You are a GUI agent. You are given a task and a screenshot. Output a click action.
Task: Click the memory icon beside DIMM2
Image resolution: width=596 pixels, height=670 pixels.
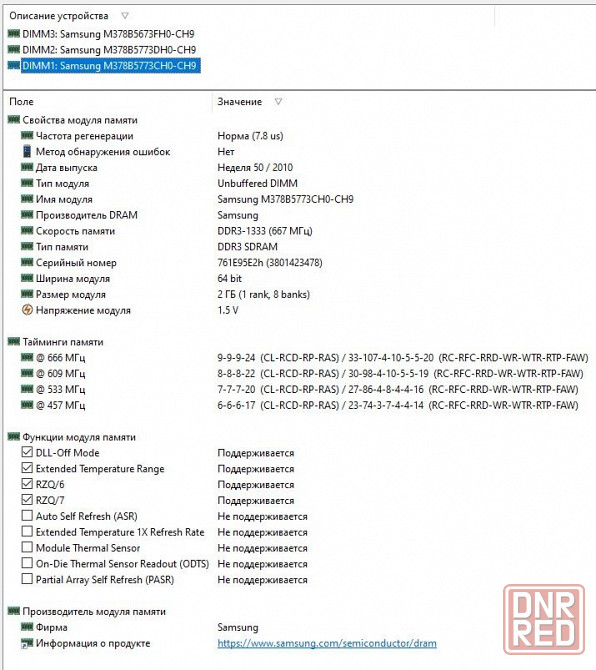coord(14,49)
